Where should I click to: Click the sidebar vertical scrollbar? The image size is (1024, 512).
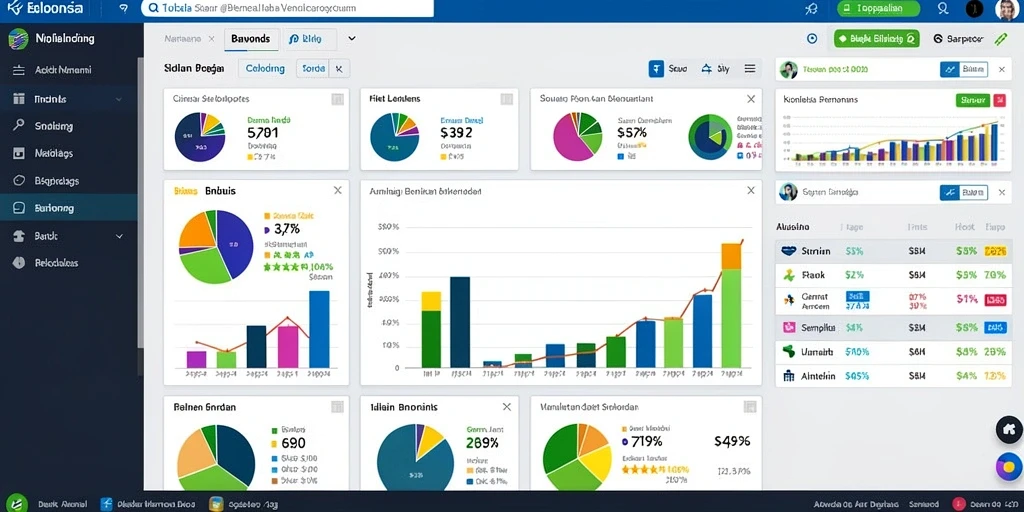click(140, 216)
